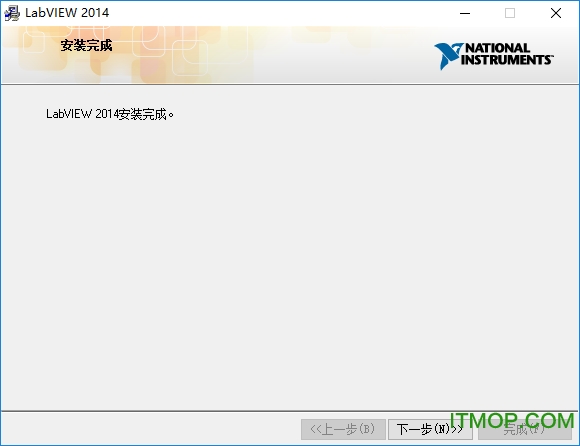This screenshot has height=446, width=580.
Task: Minimize the LabVIEW 2014 window
Action: (x=465, y=13)
